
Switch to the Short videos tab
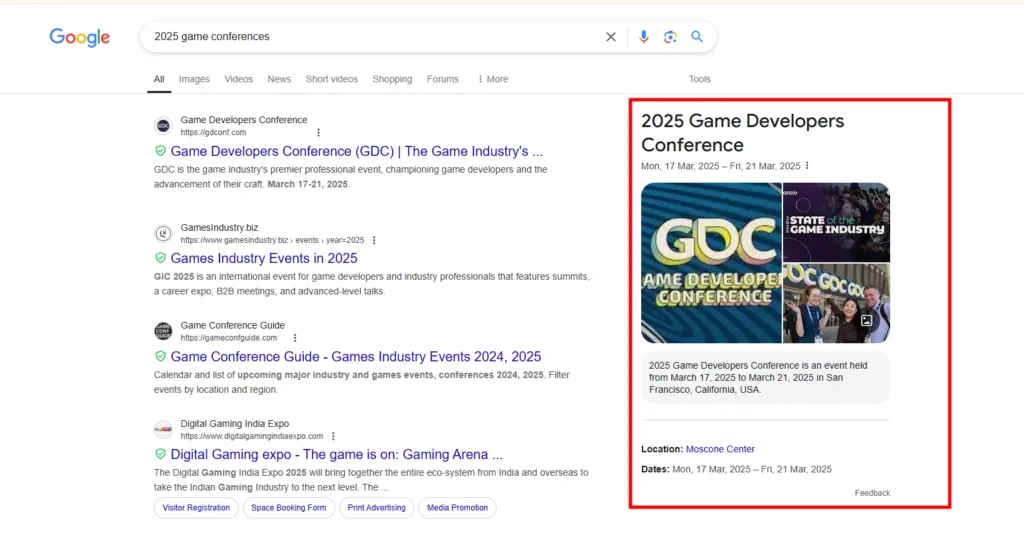(x=332, y=79)
